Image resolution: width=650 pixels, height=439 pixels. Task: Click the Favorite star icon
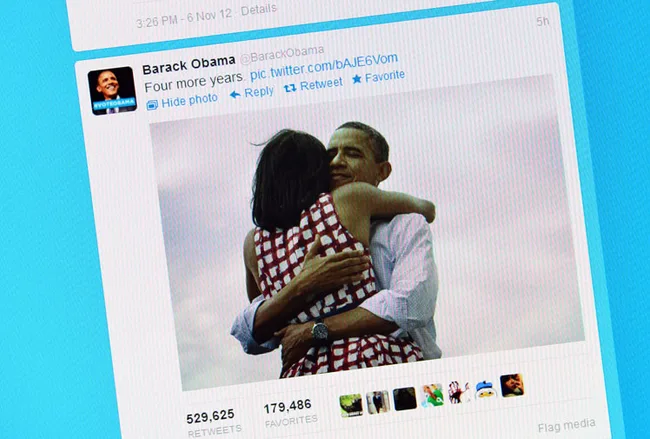357,79
